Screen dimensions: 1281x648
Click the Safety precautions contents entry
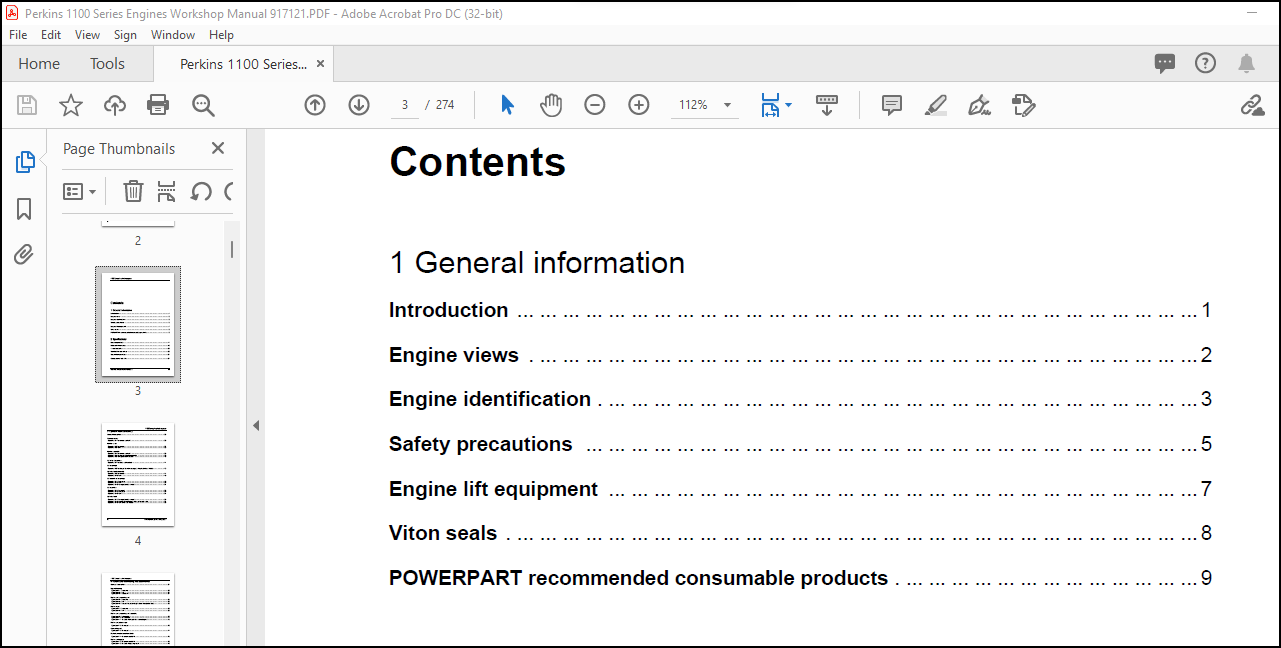800,444
